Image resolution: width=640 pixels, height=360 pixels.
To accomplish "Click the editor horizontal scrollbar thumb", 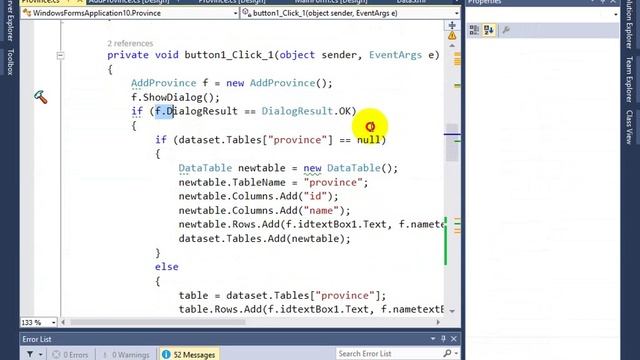I will [x=158, y=322].
